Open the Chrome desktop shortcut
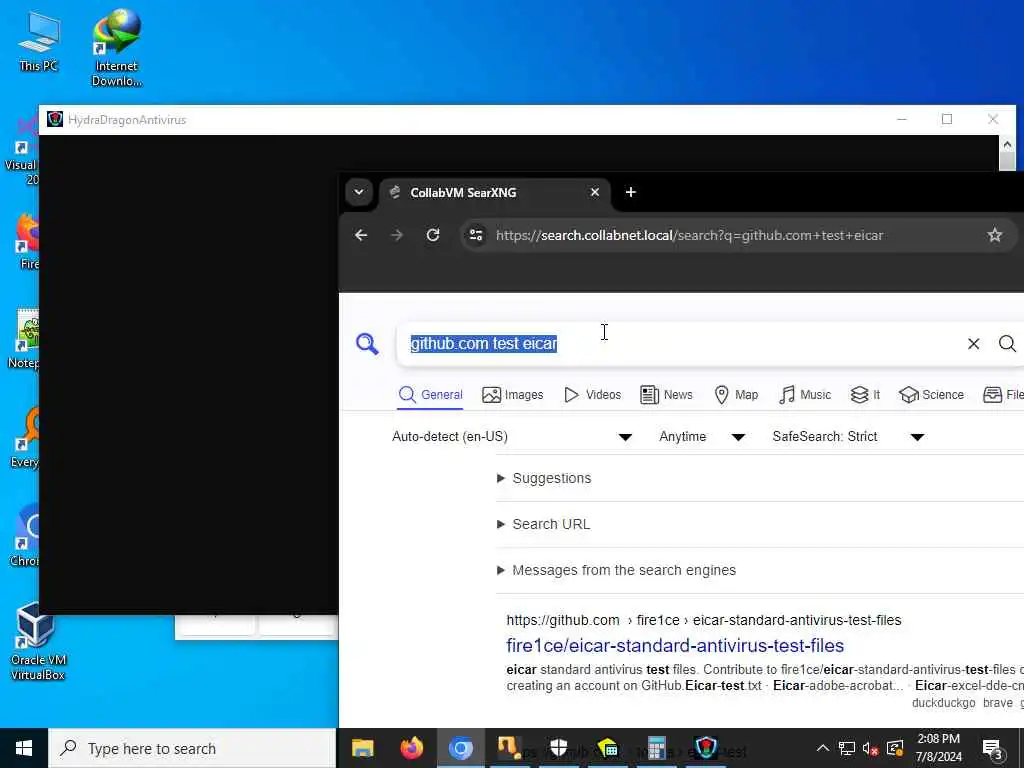The image size is (1024, 768). 25,537
